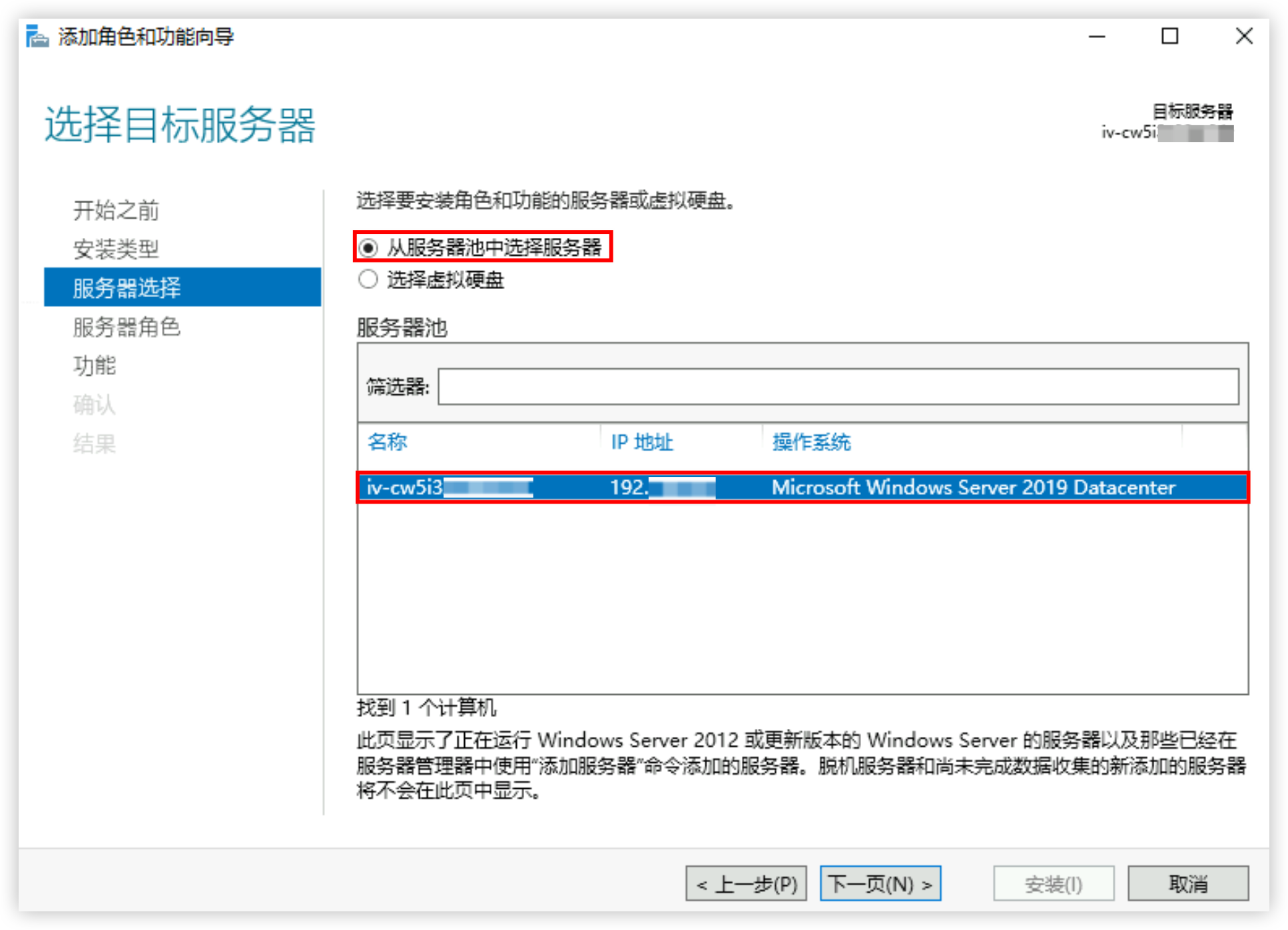Click the 筛选器 filter input field

click(838, 386)
